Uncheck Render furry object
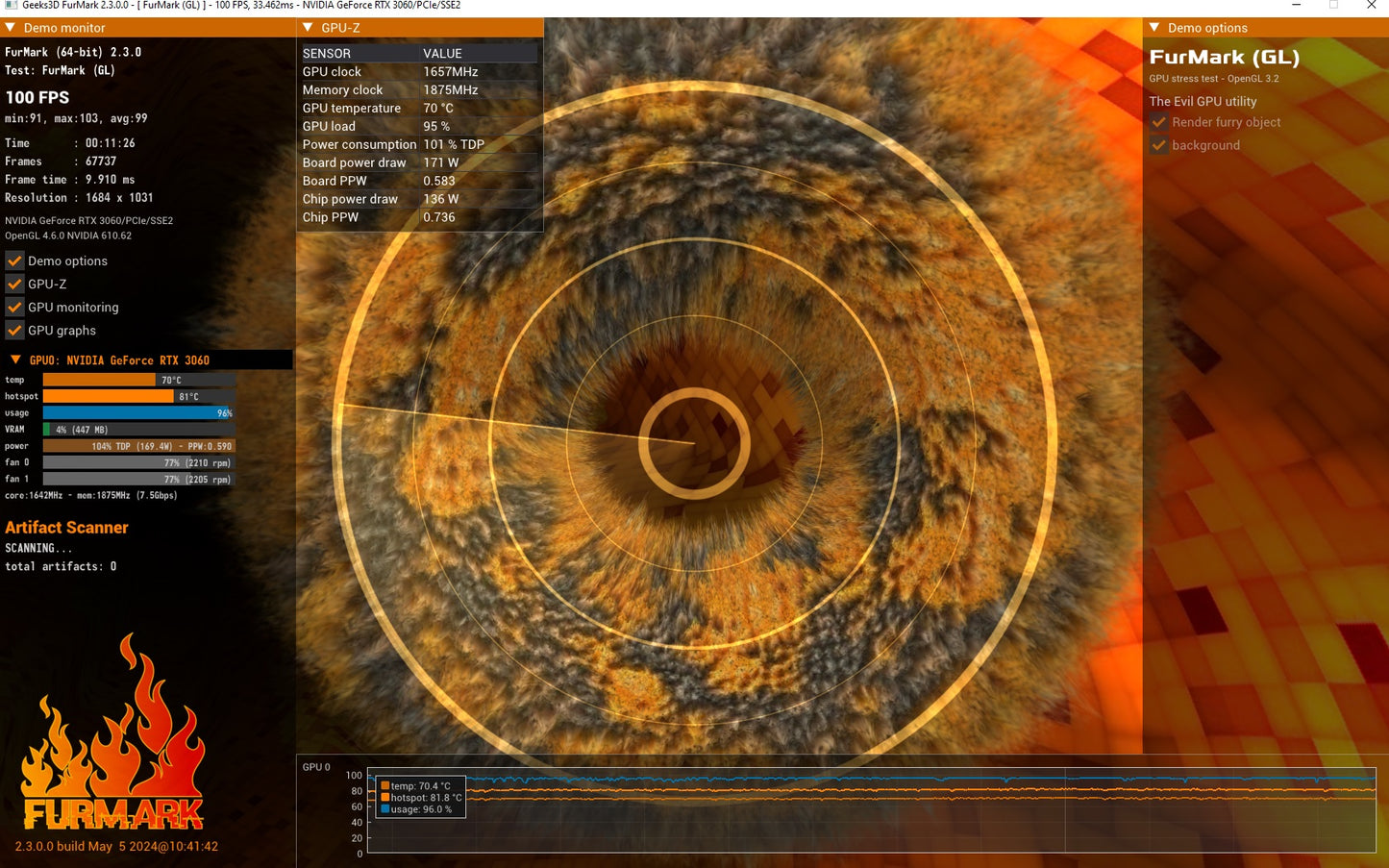Image resolution: width=1389 pixels, height=868 pixels. [x=1158, y=122]
